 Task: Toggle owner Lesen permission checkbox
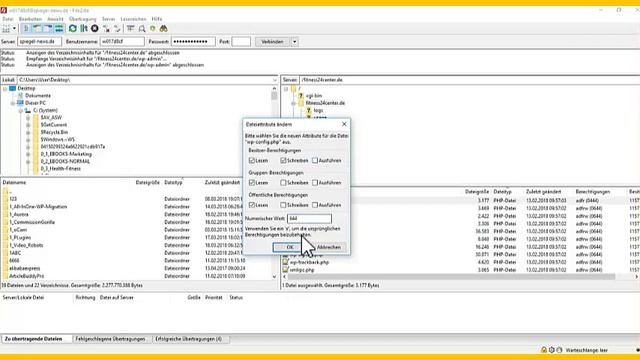(252, 160)
